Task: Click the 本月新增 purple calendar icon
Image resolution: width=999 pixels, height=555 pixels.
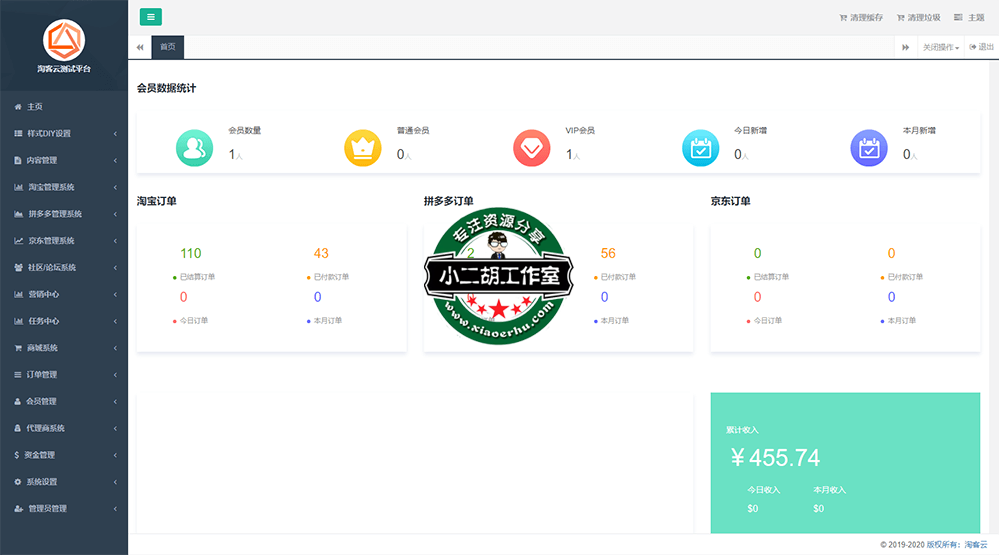Action: pos(868,148)
